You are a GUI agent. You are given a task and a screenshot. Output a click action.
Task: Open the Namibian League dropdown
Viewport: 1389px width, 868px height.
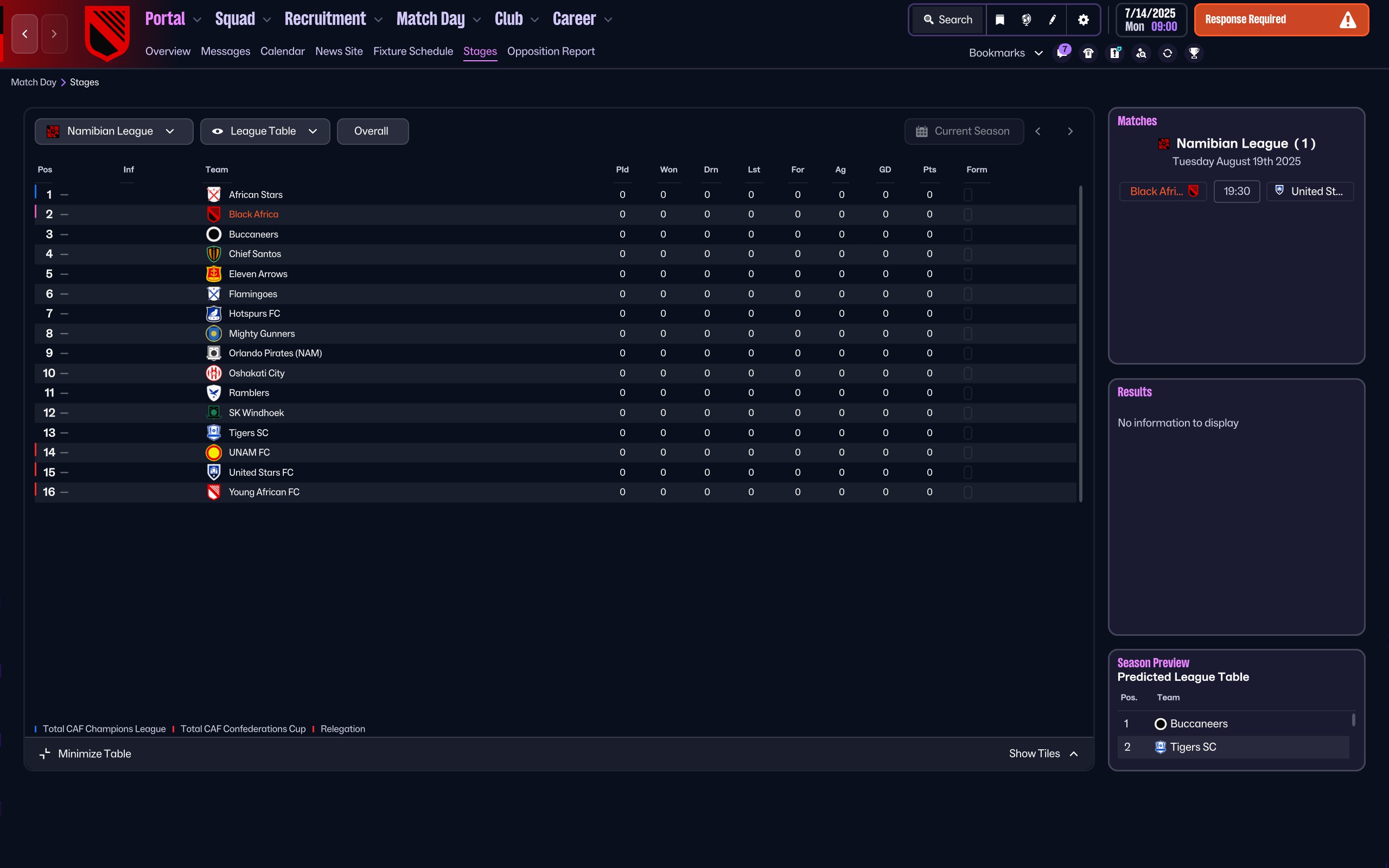pyautogui.click(x=113, y=131)
